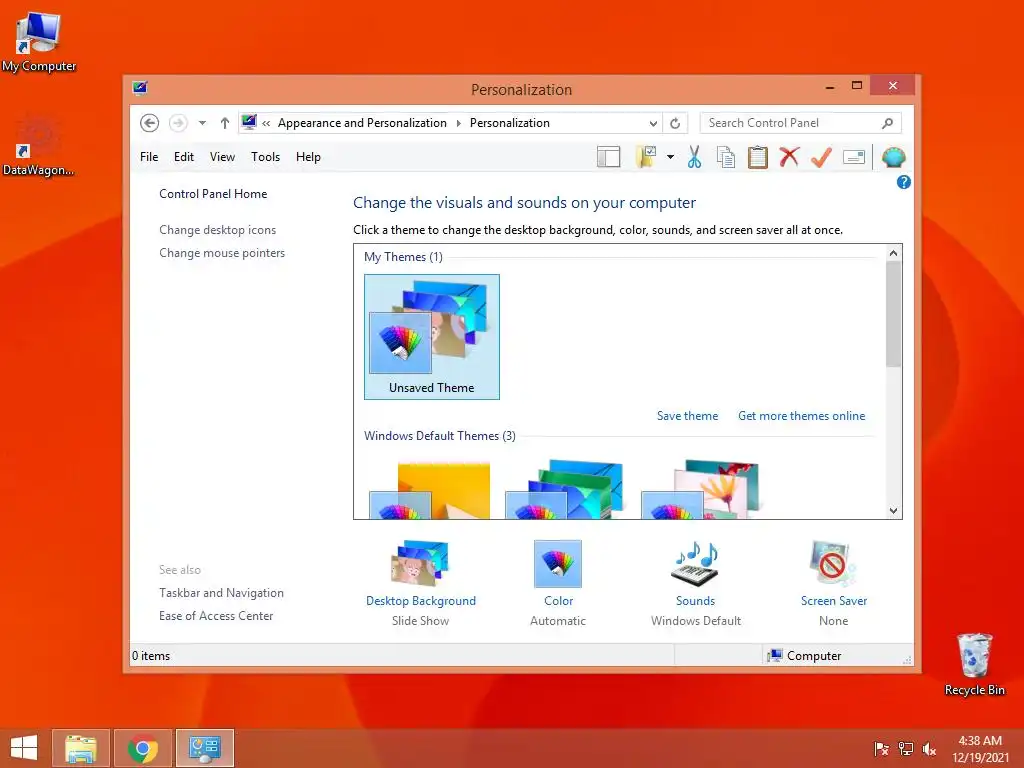
Task: Click the themes list scrollbar thumb
Action: (x=893, y=314)
